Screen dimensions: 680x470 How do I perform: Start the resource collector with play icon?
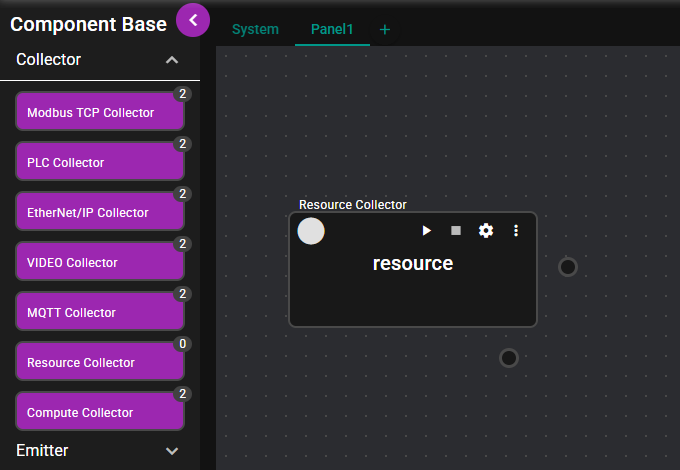coord(426,231)
